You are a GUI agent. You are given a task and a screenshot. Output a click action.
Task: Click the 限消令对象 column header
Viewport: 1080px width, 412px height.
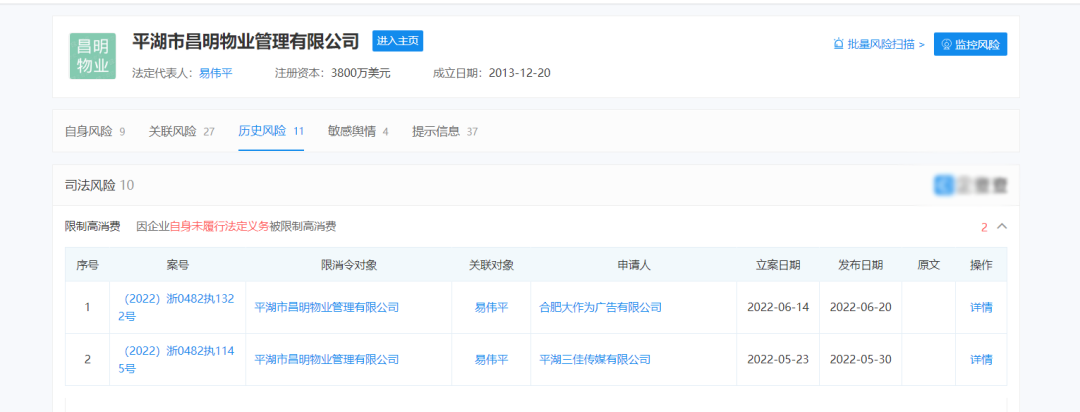pos(349,265)
